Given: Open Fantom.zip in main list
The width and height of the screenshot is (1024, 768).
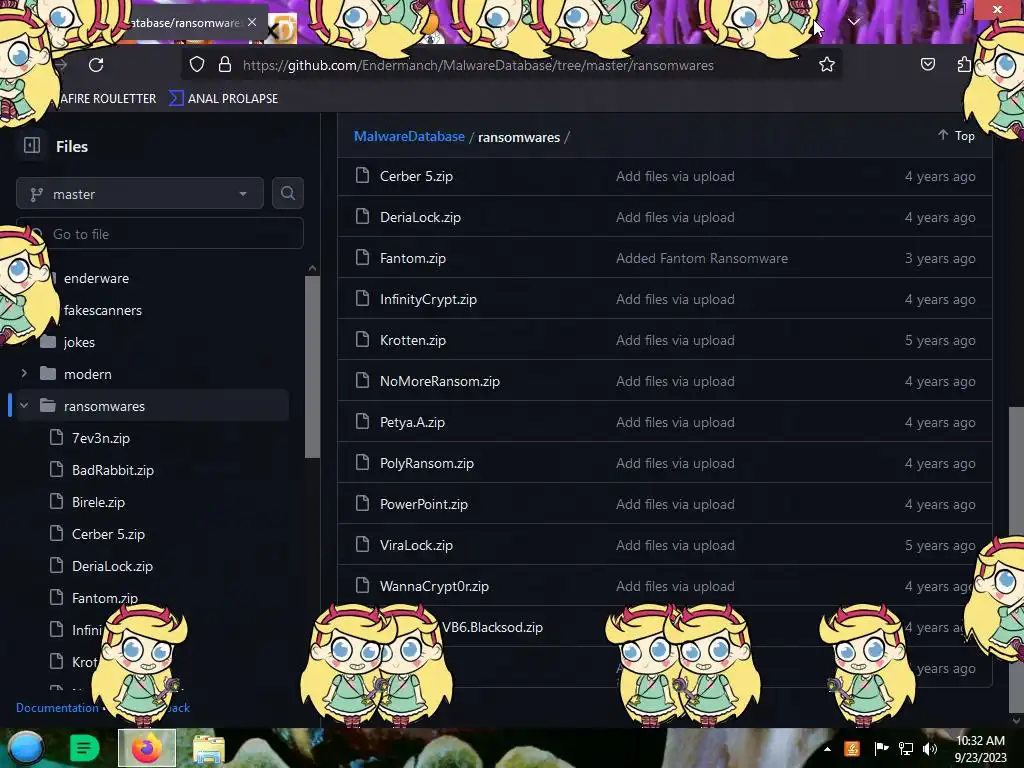Looking at the screenshot, I should 413,259.
